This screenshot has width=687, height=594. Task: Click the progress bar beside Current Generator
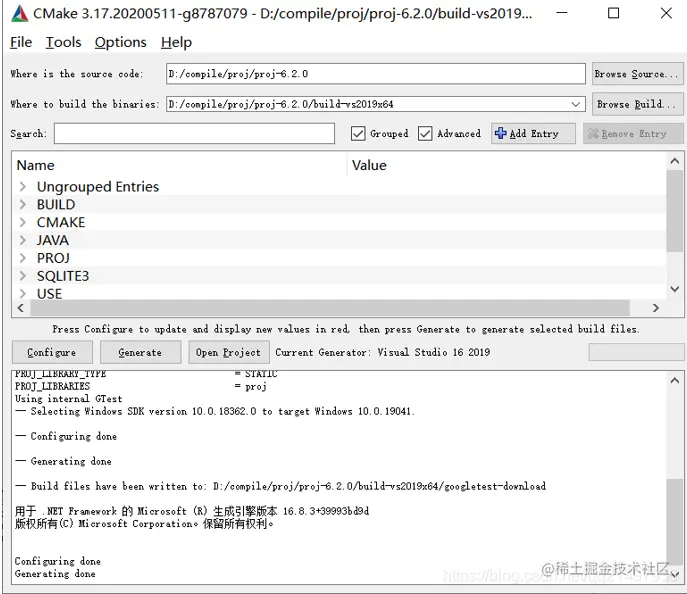point(636,352)
